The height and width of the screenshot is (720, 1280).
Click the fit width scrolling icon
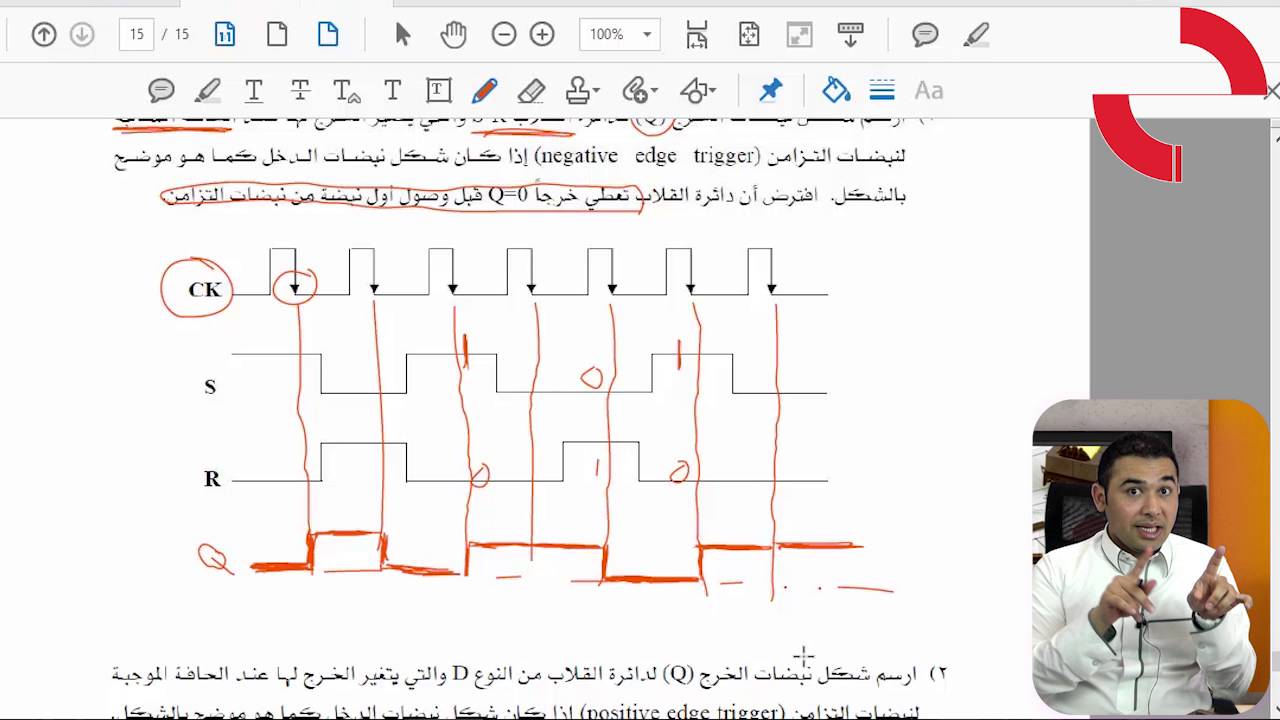tap(697, 35)
